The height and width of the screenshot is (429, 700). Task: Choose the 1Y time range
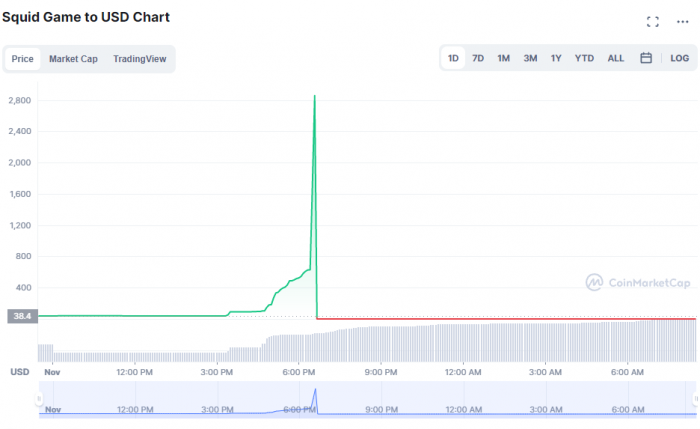[x=556, y=58]
